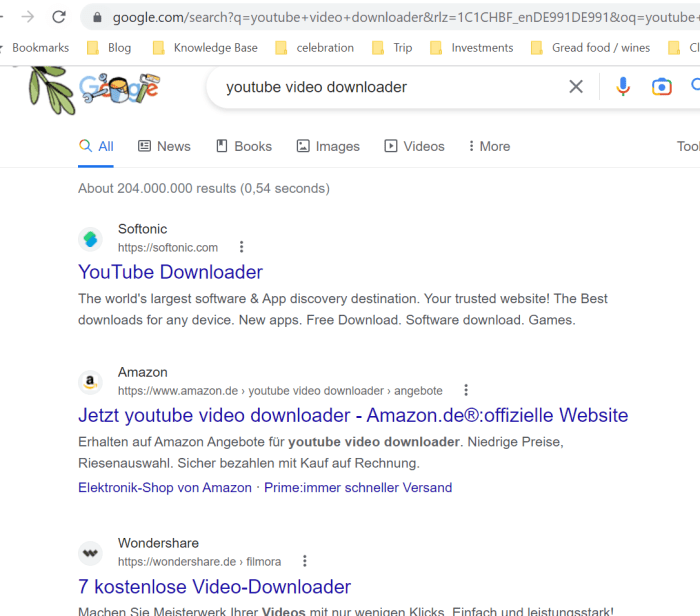The height and width of the screenshot is (616, 700).
Task: Switch to the Books tab
Action: click(244, 146)
